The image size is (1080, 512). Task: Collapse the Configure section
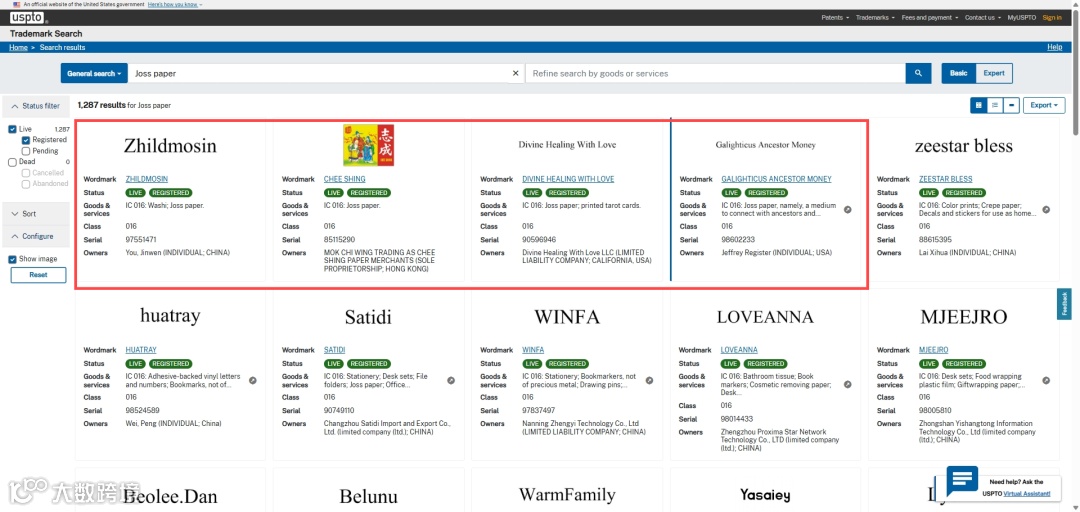pyautogui.click(x=36, y=236)
